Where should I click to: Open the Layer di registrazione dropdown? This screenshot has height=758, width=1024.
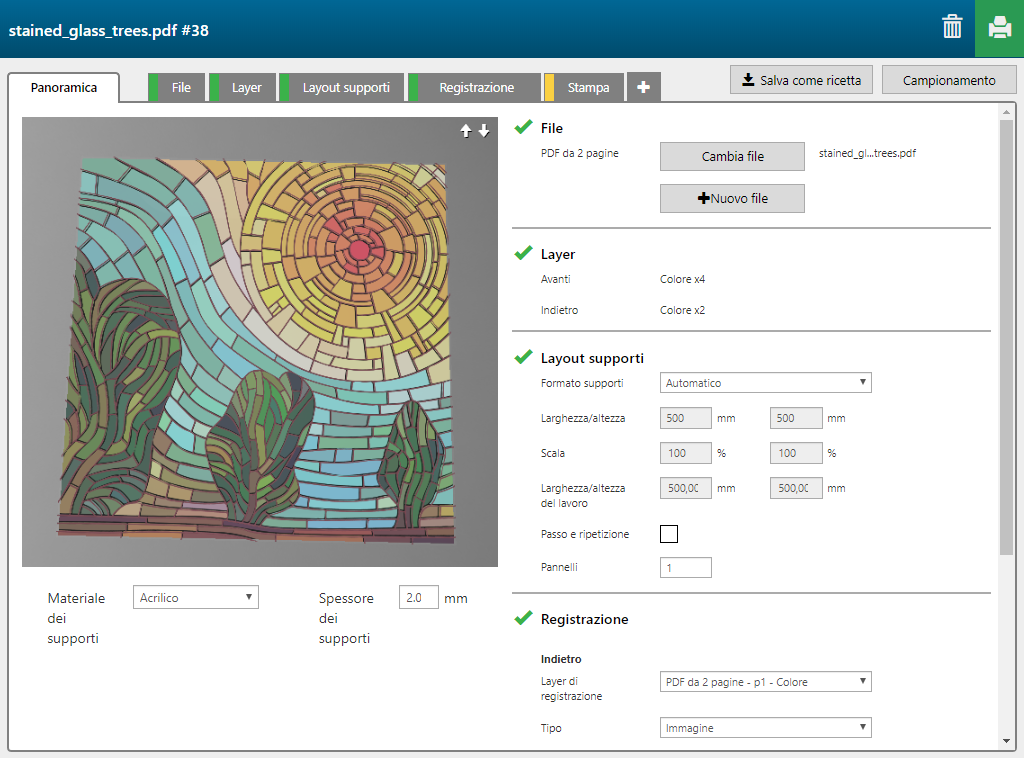click(765, 682)
